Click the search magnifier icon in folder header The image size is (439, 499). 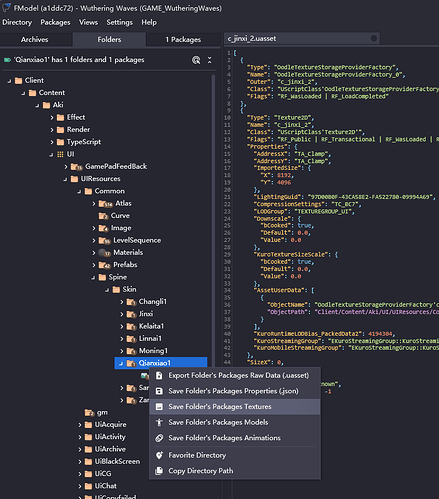(x=196, y=60)
